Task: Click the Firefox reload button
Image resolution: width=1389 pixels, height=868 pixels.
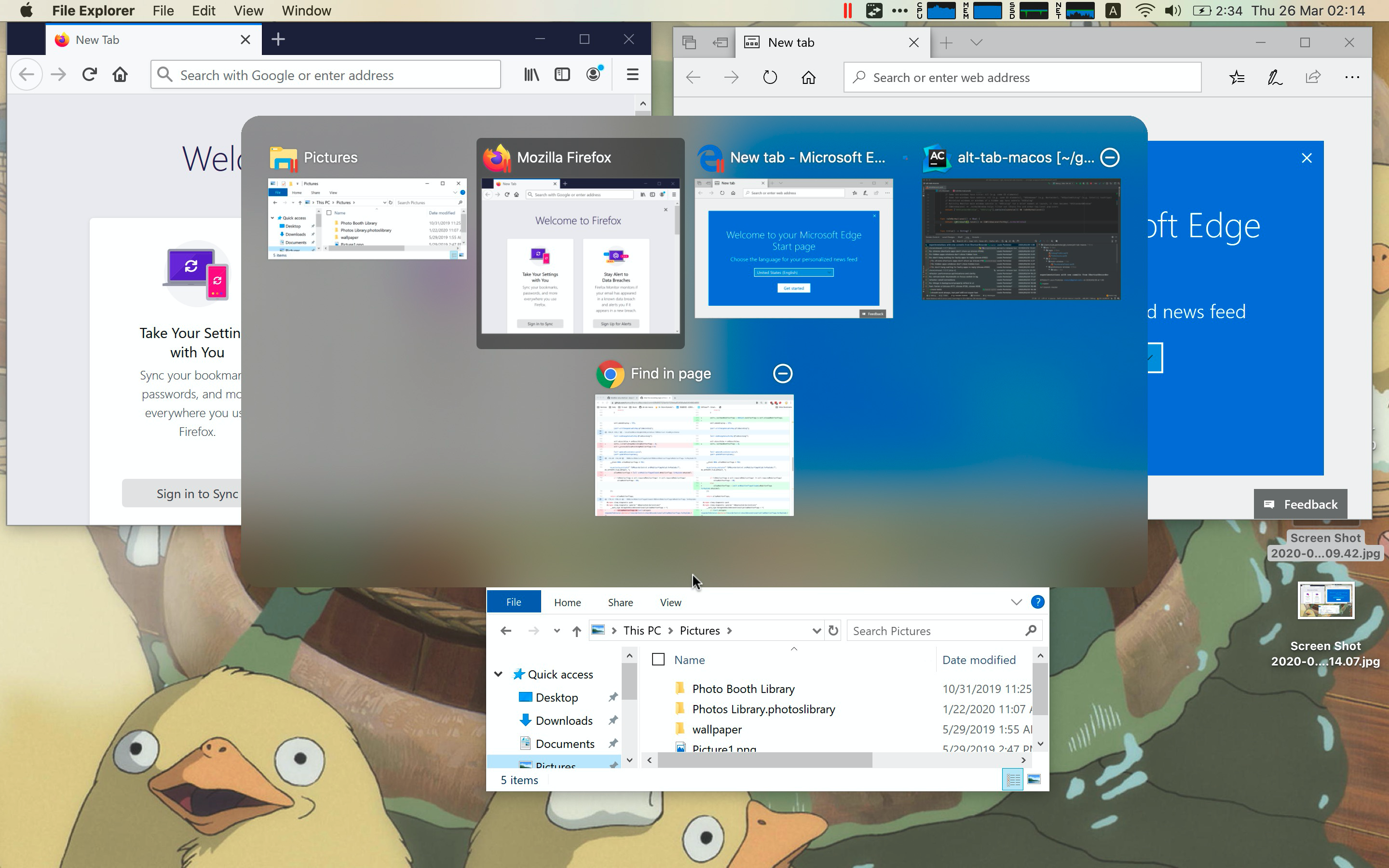Action: [x=89, y=75]
